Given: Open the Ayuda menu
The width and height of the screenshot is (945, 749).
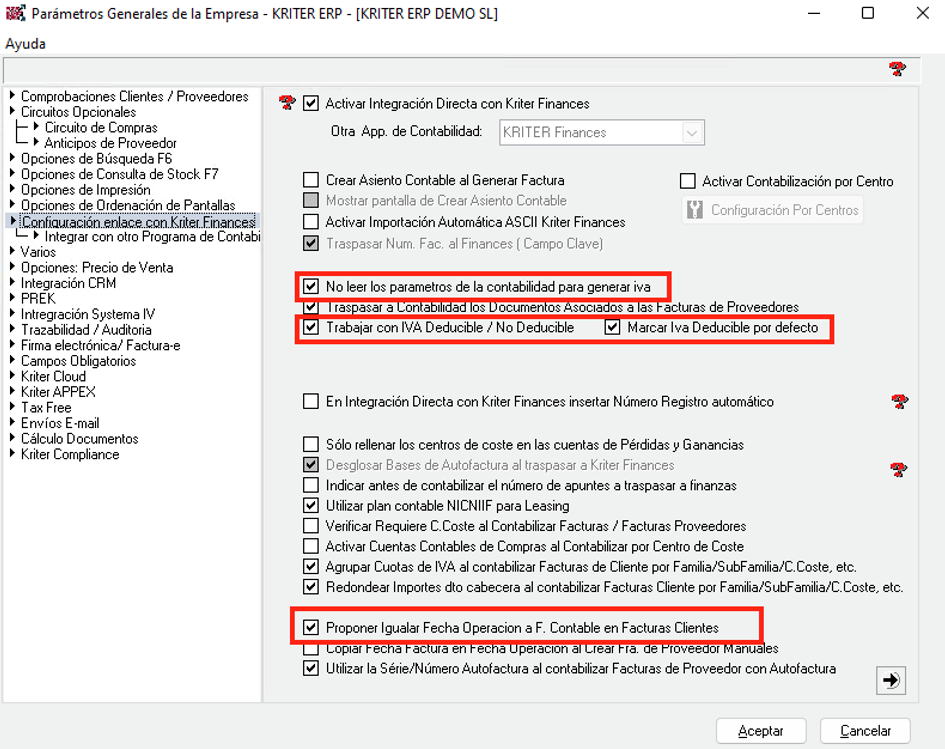Looking at the screenshot, I should point(25,43).
